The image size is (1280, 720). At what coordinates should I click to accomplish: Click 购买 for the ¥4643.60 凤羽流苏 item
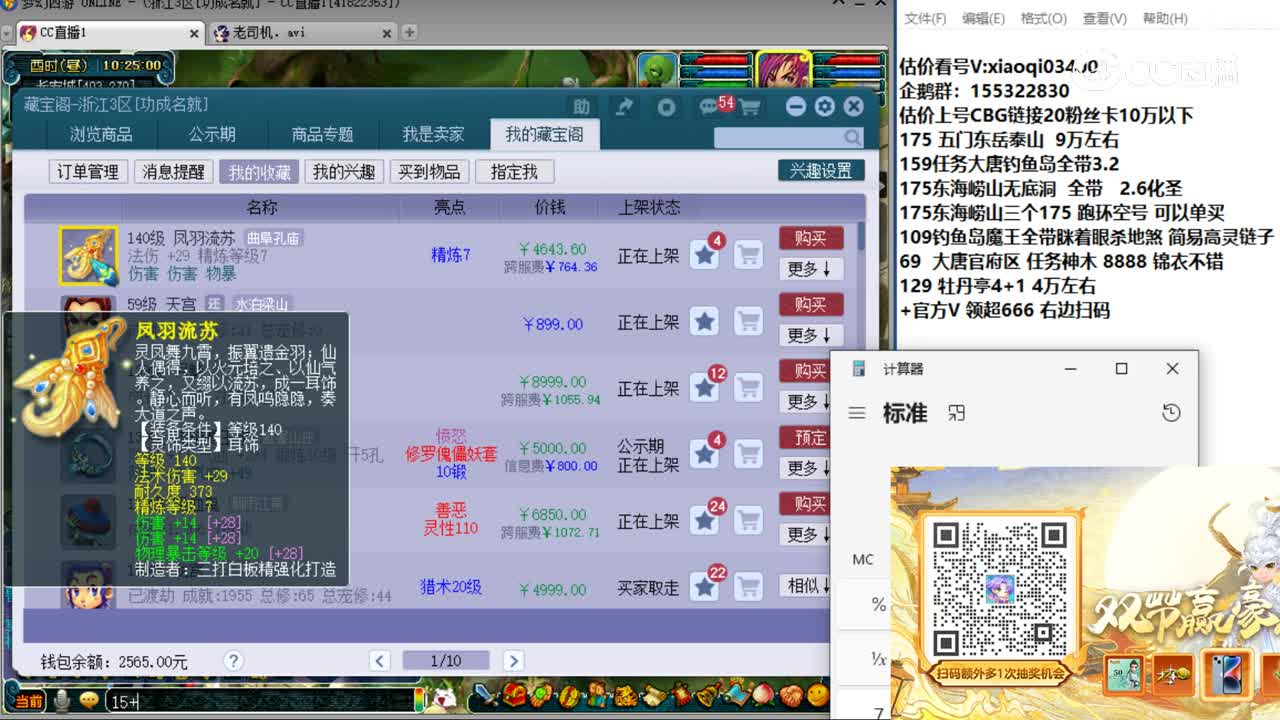[811, 238]
